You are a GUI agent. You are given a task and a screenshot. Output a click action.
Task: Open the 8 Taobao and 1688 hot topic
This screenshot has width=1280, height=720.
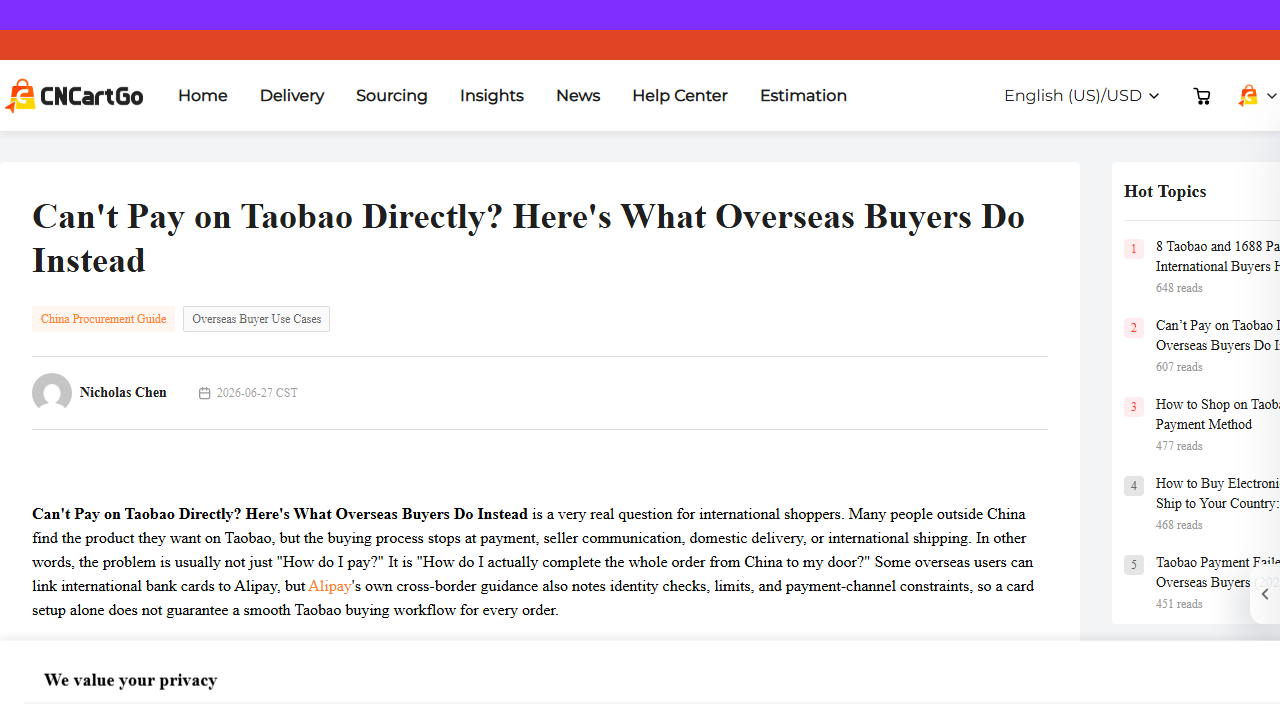[x=1218, y=256]
